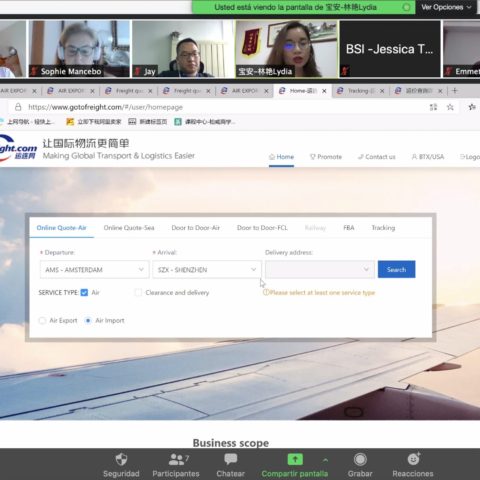This screenshot has height=480, width=480.
Task: Select Tracking tab in quote panel
Action: (383, 228)
